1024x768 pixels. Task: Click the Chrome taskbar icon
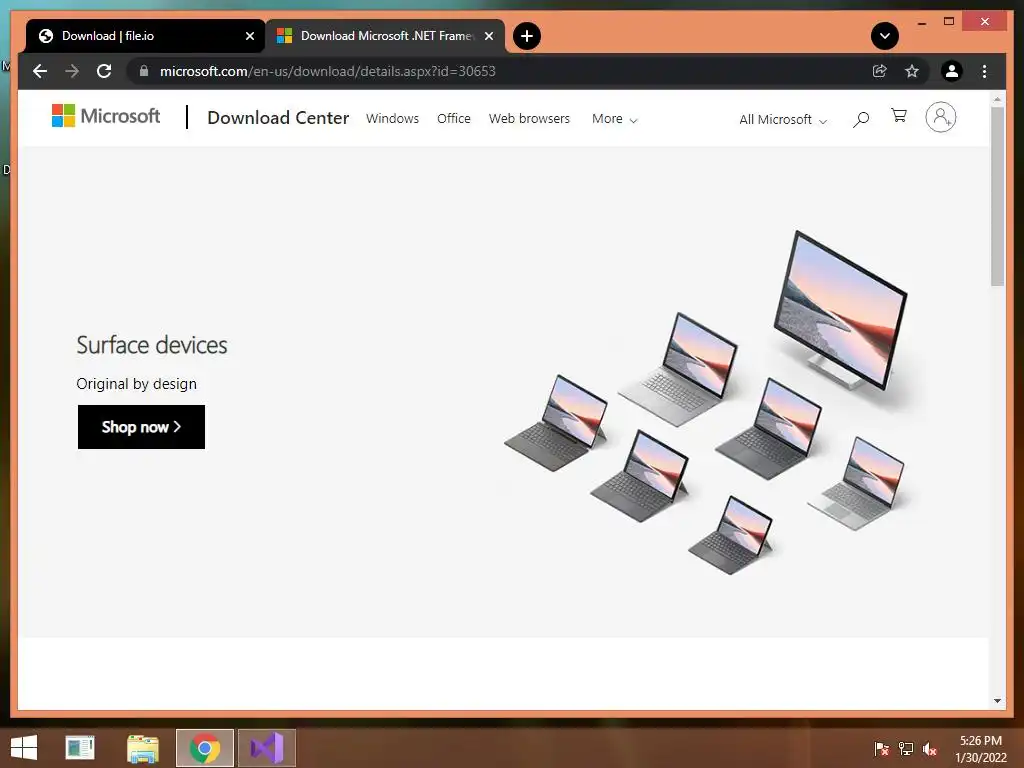coord(204,748)
